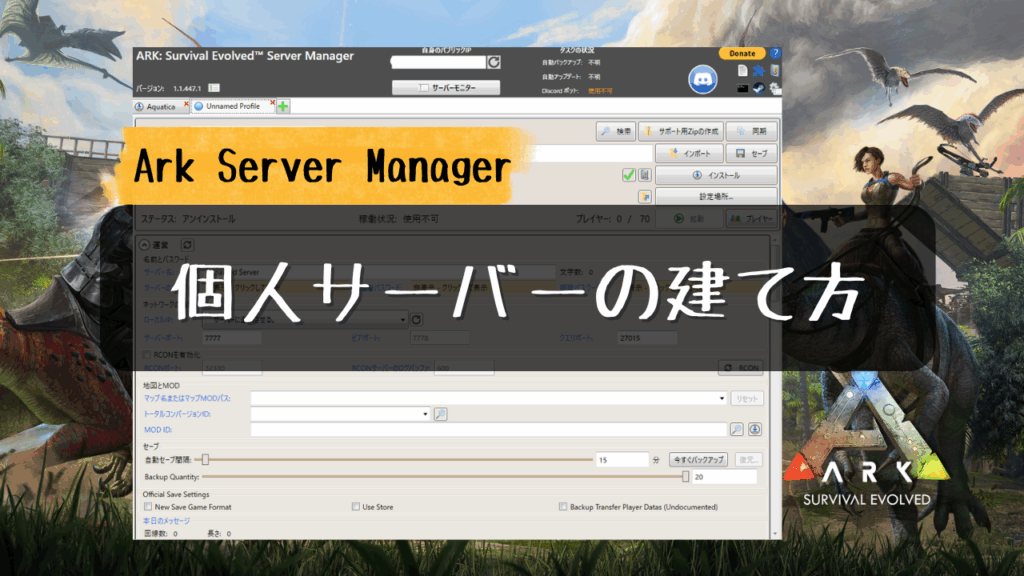1024x576 pixels.
Task: Click the blue puzzle piece plugin icon
Action: (x=759, y=71)
